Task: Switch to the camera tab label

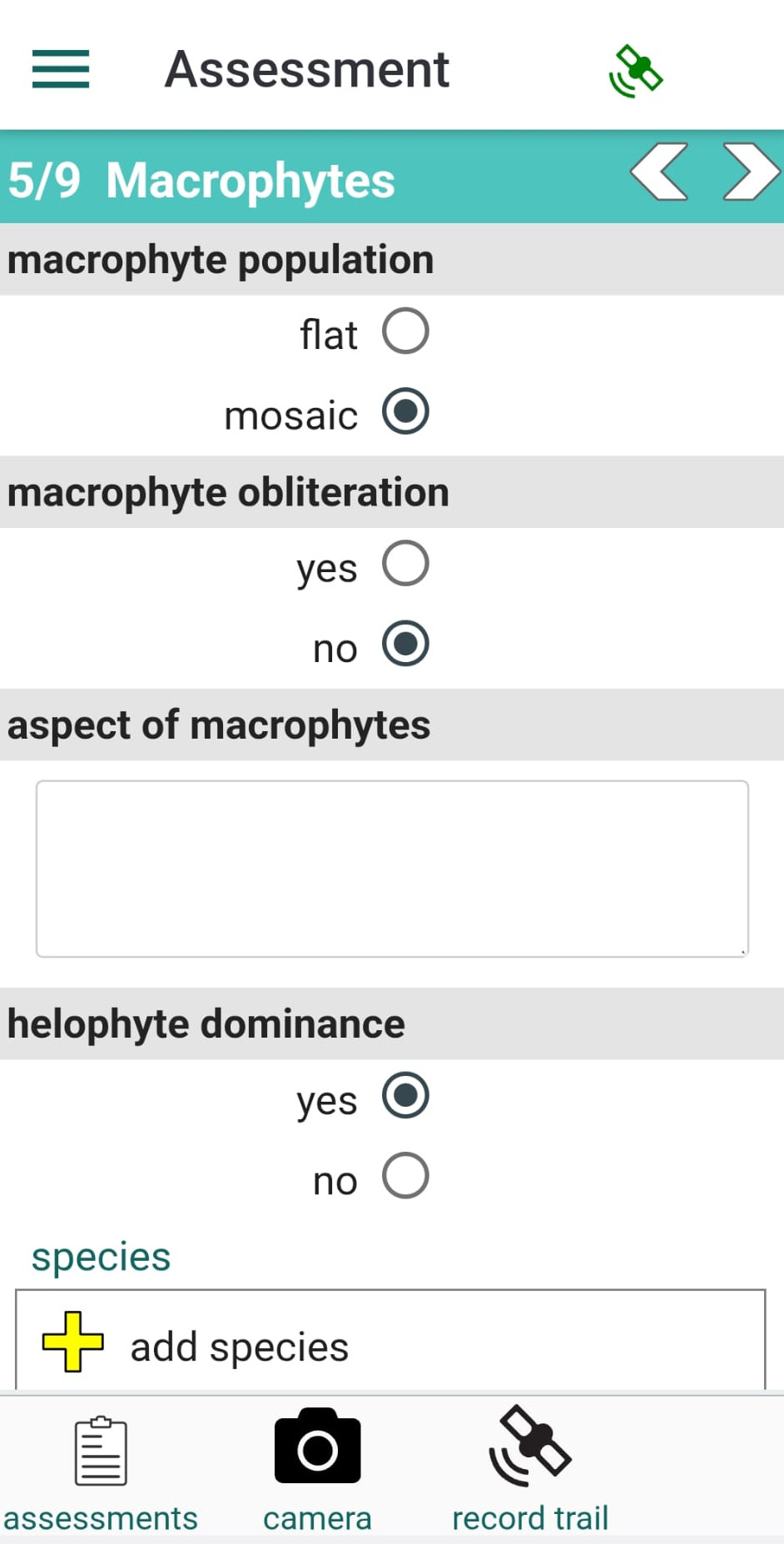Action: (317, 1518)
